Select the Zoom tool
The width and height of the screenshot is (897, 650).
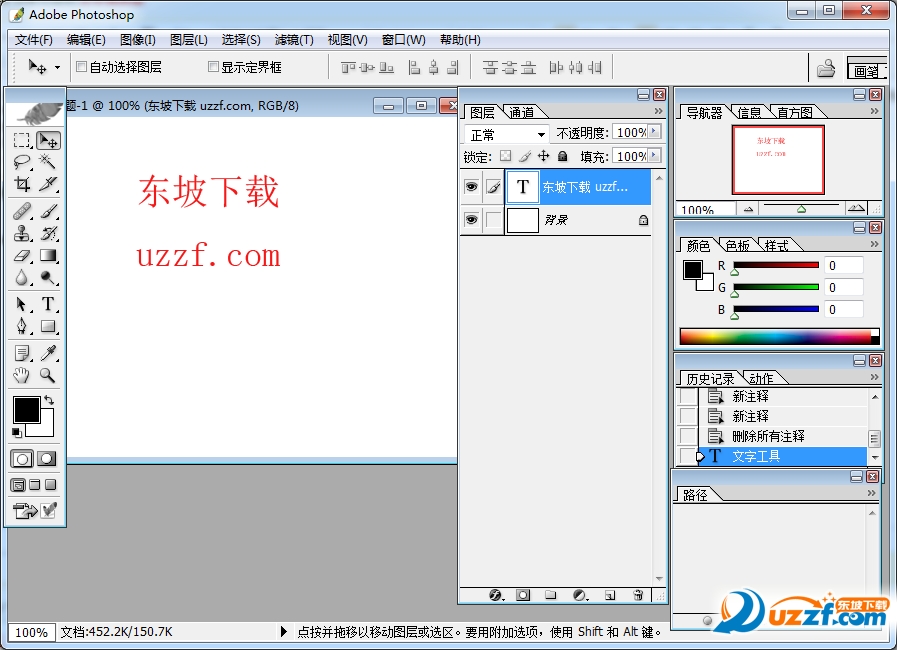coord(49,375)
